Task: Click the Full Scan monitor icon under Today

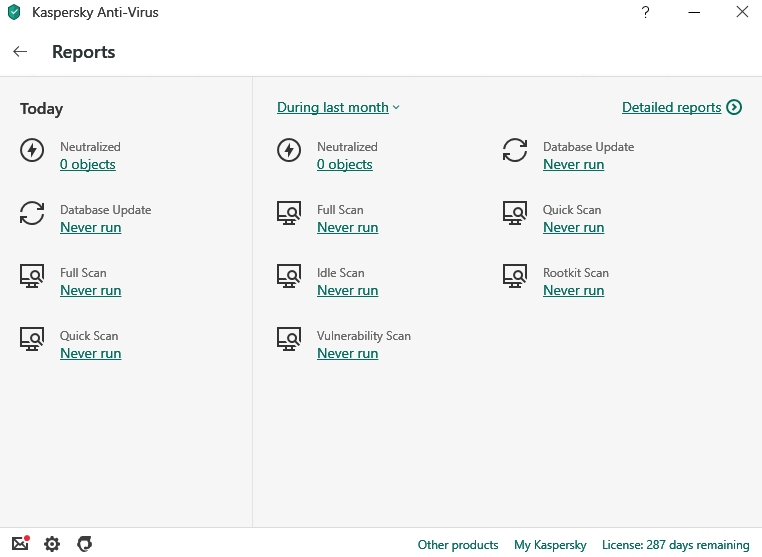Action: (32, 276)
